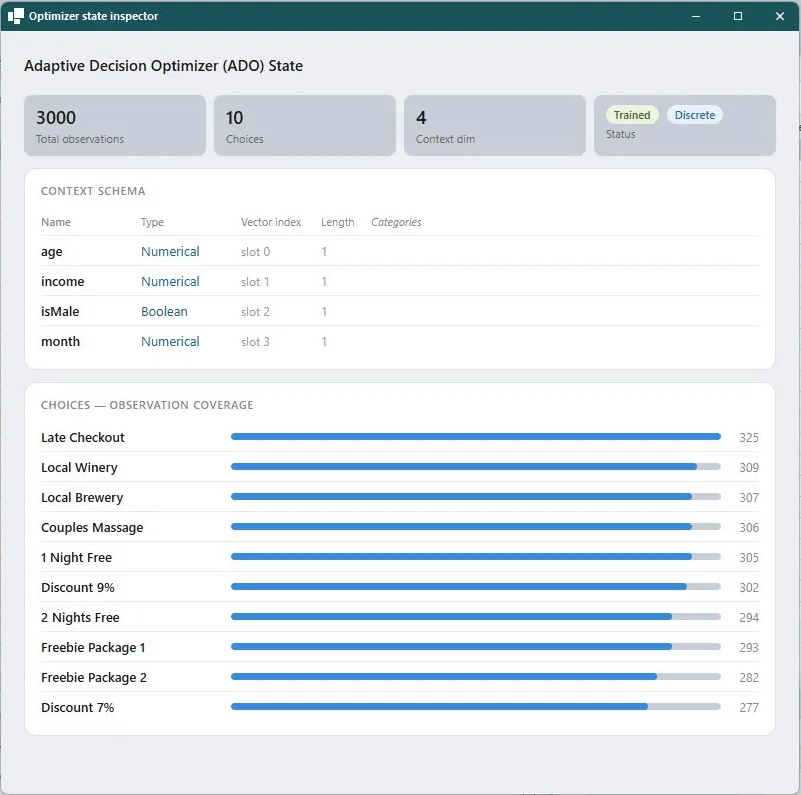
Task: Click the Boolean type of isMale
Action: click(164, 312)
